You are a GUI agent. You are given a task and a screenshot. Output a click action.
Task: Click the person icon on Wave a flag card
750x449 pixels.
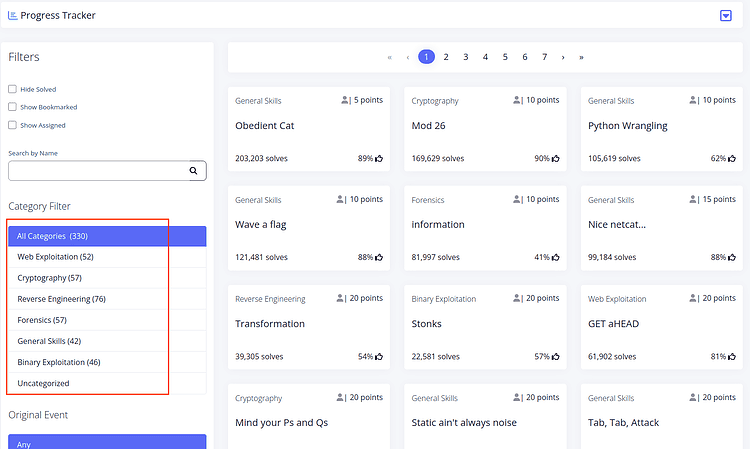tap(340, 199)
